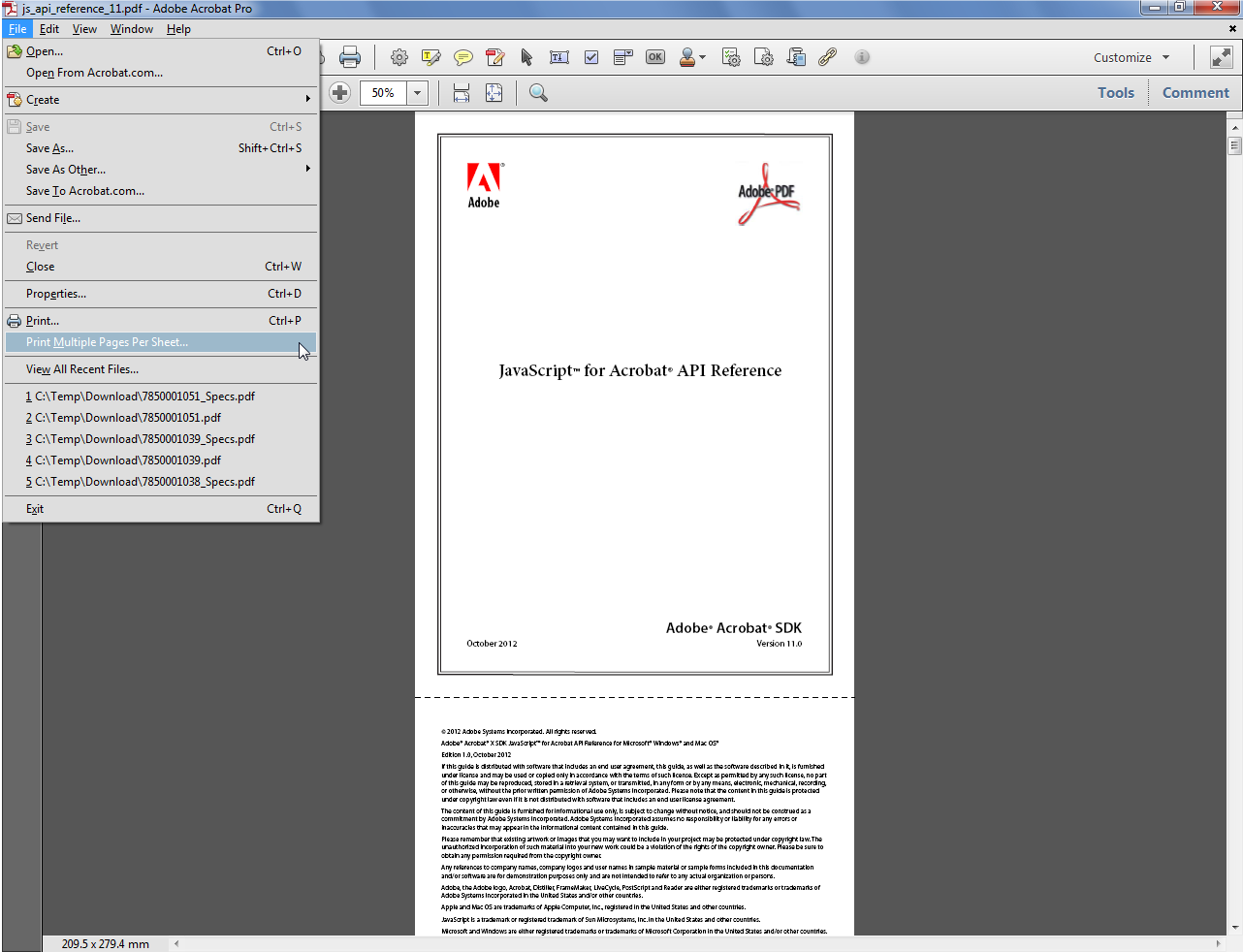The image size is (1243, 952).
Task: Click the document close X below title bar
Action: (x=1232, y=29)
